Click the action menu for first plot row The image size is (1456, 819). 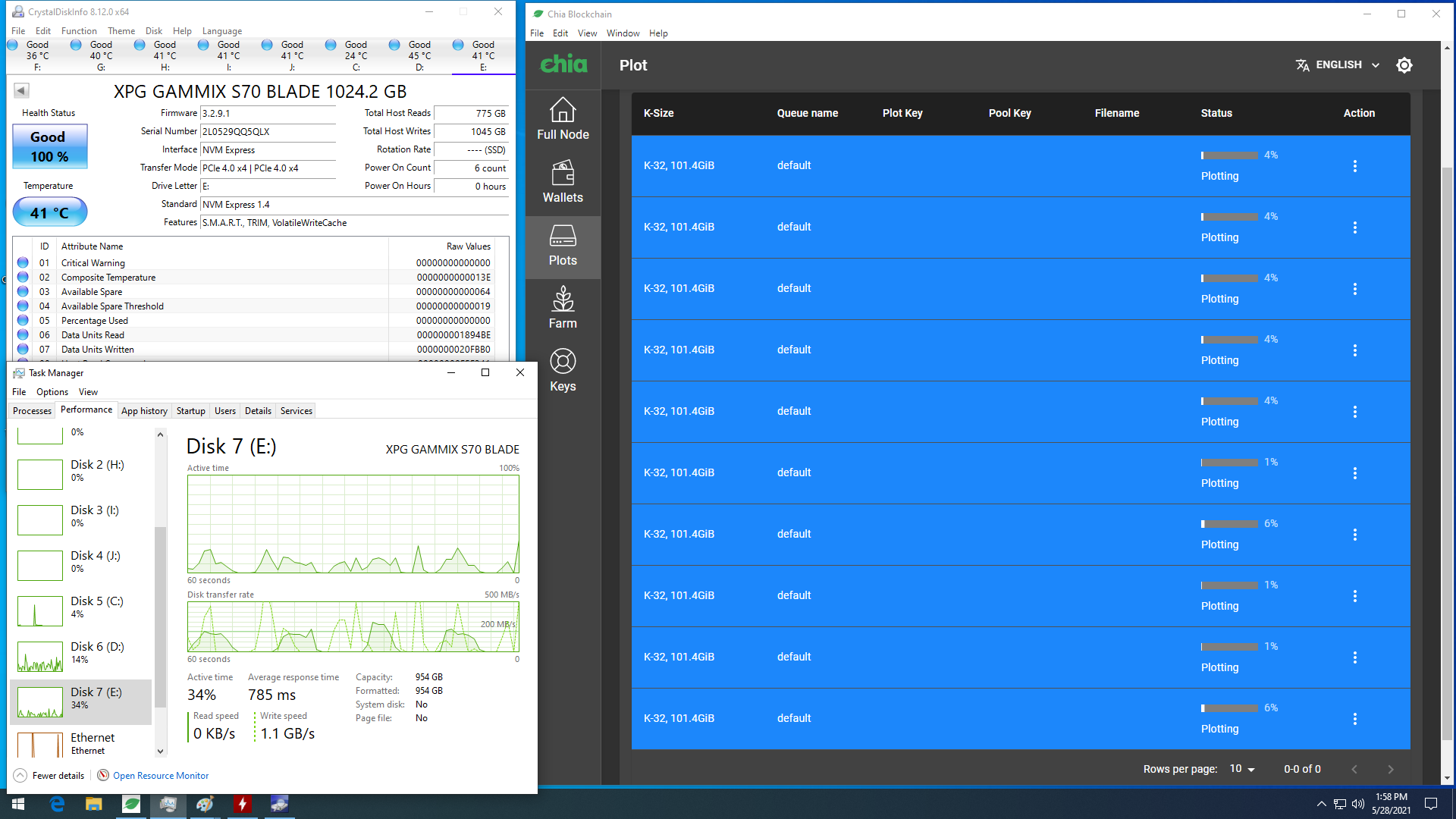coord(1355,165)
